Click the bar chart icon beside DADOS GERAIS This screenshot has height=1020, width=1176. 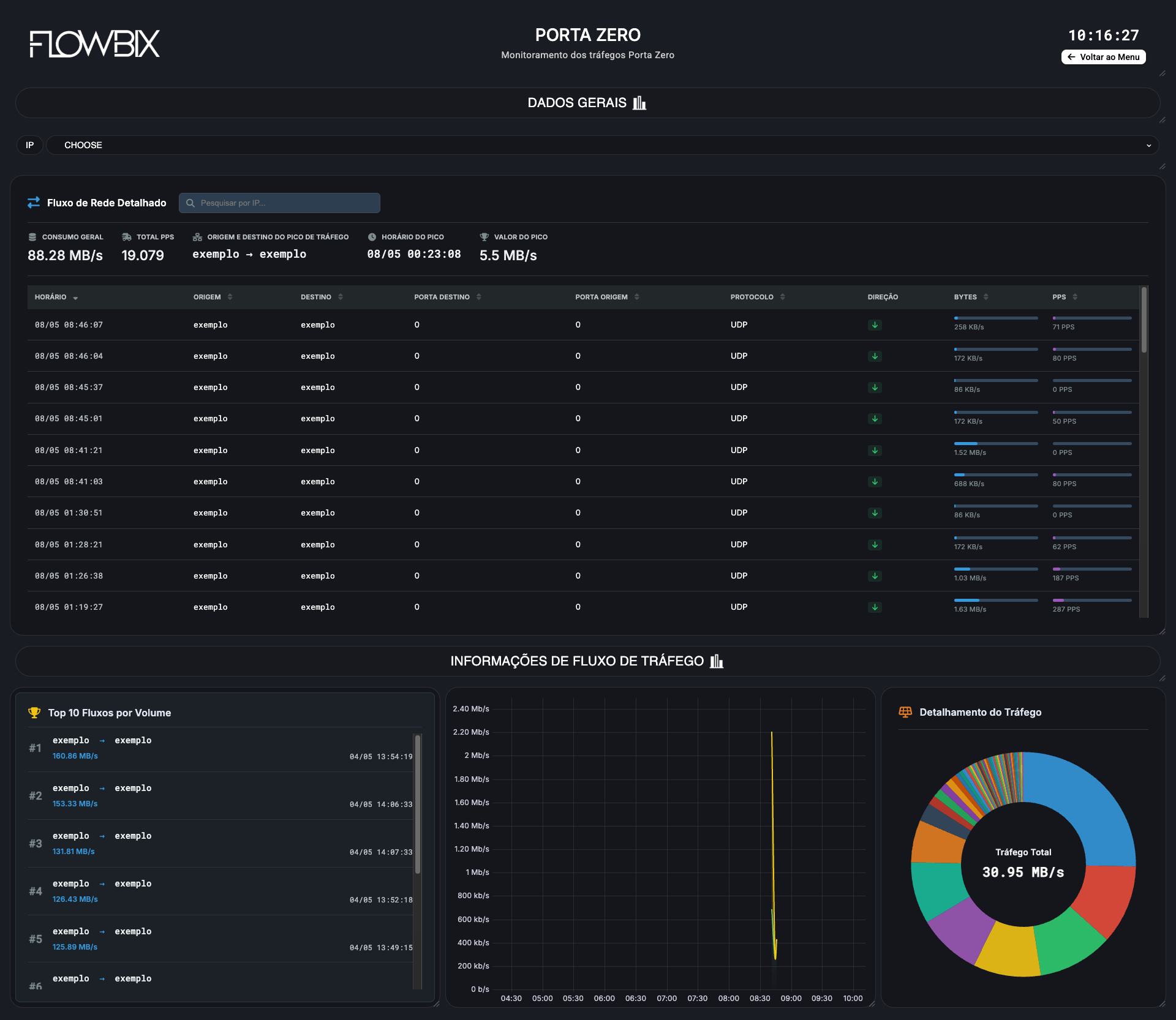click(x=639, y=103)
